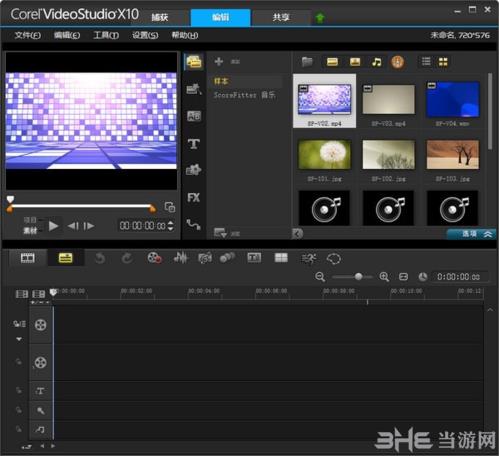Click the enlarge preview window icon
The image size is (499, 456).
pos(170,207)
